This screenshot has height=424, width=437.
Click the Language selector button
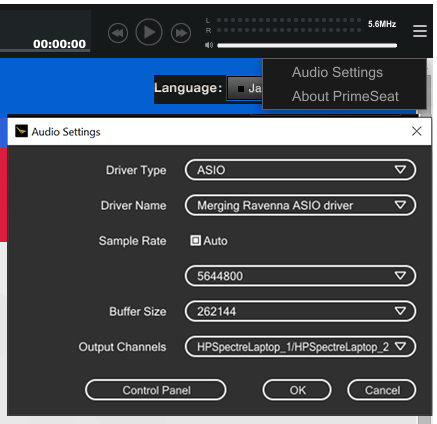[245, 89]
